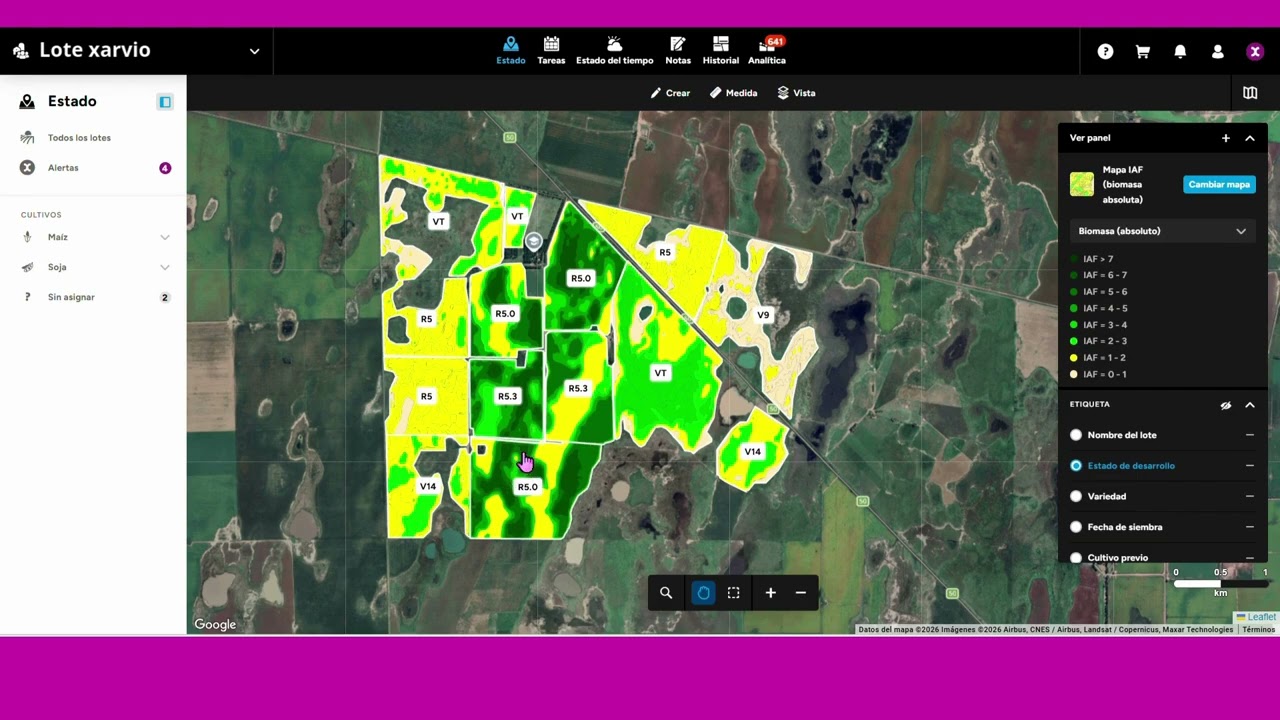The width and height of the screenshot is (1280, 720).
Task: Switch to Estado del tiempo weather tab
Action: [614, 51]
